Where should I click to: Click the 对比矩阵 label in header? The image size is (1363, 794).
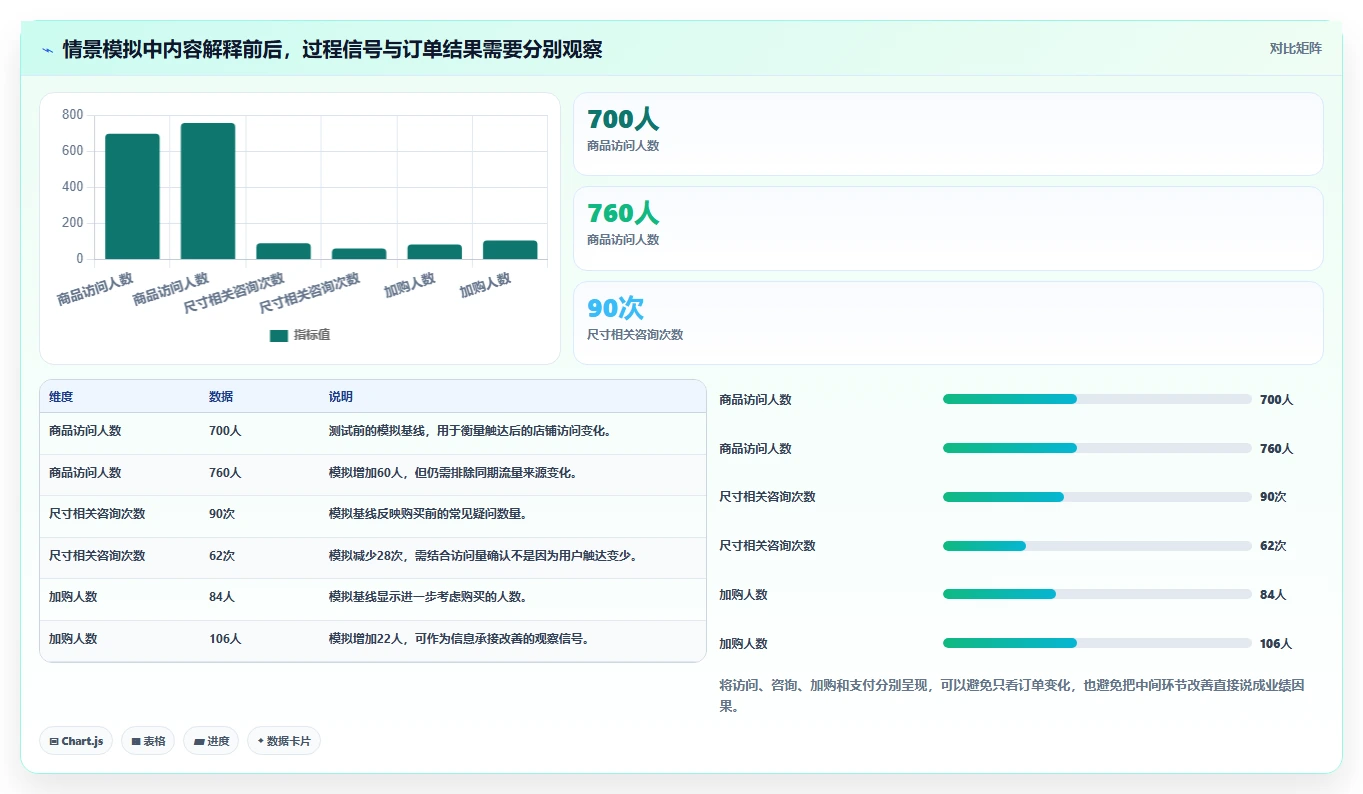pyautogui.click(x=1295, y=49)
